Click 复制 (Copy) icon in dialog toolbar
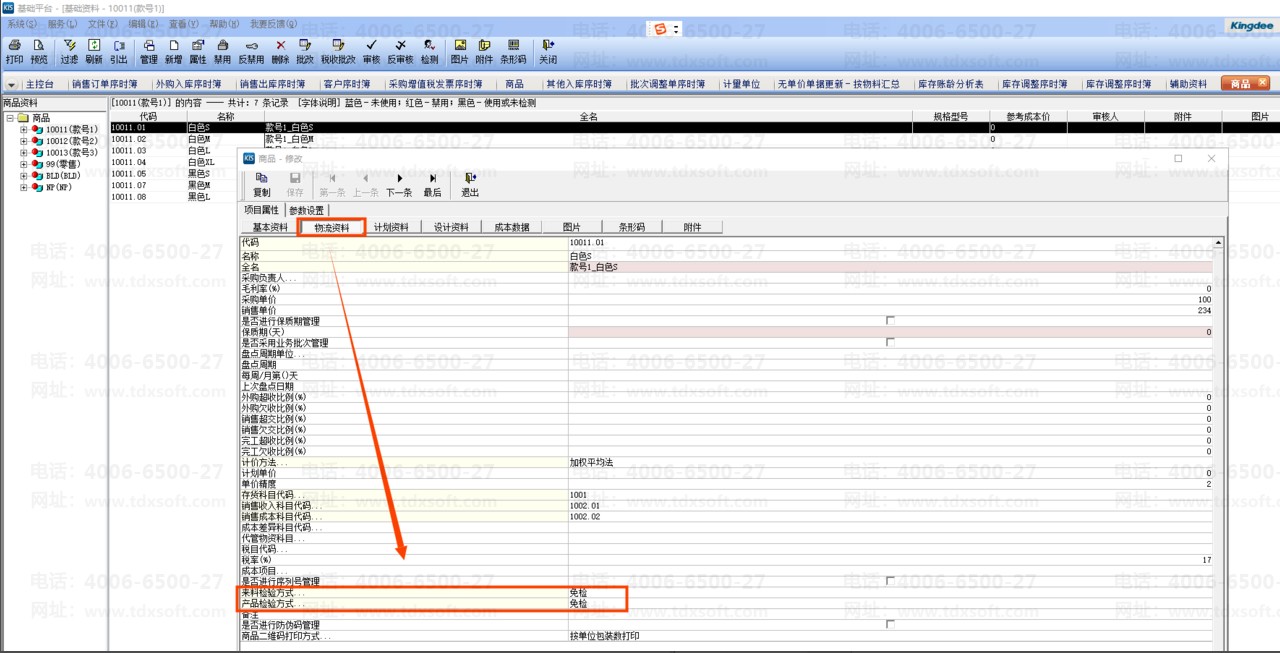Image resolution: width=1280 pixels, height=653 pixels. point(261,184)
